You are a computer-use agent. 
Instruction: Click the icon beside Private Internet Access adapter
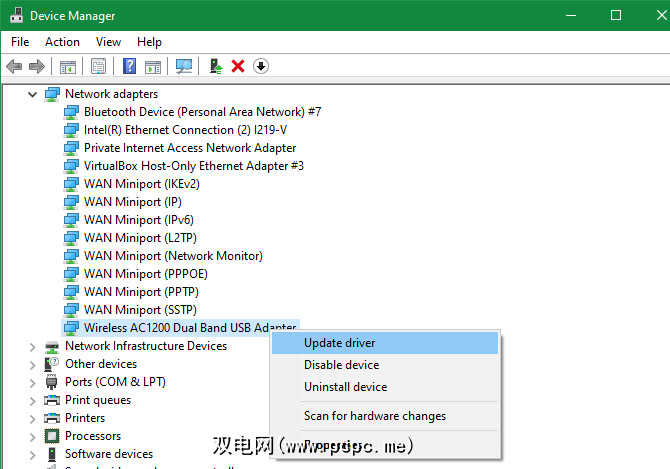click(71, 148)
